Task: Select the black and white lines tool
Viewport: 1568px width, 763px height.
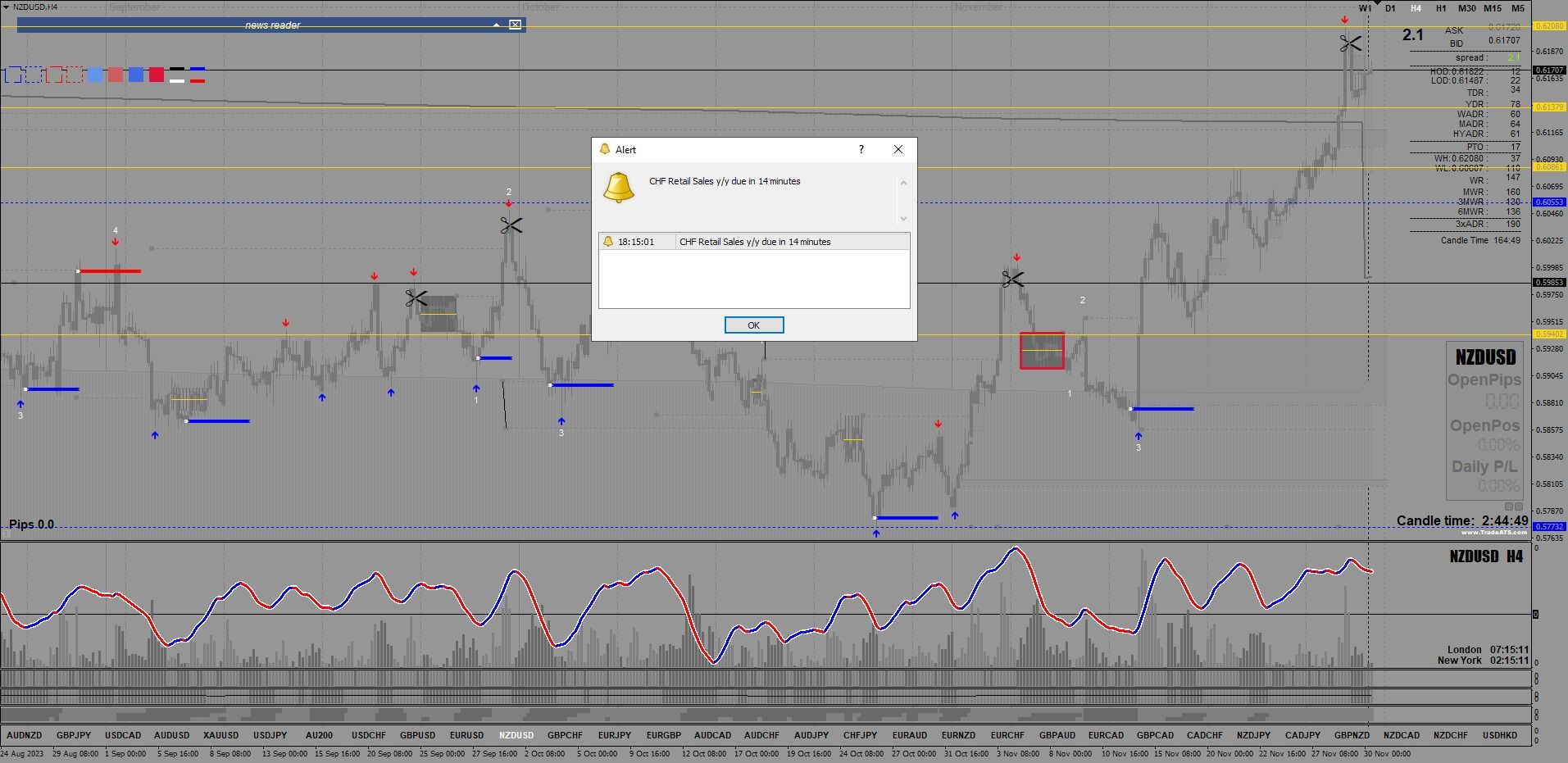Action: (x=177, y=75)
